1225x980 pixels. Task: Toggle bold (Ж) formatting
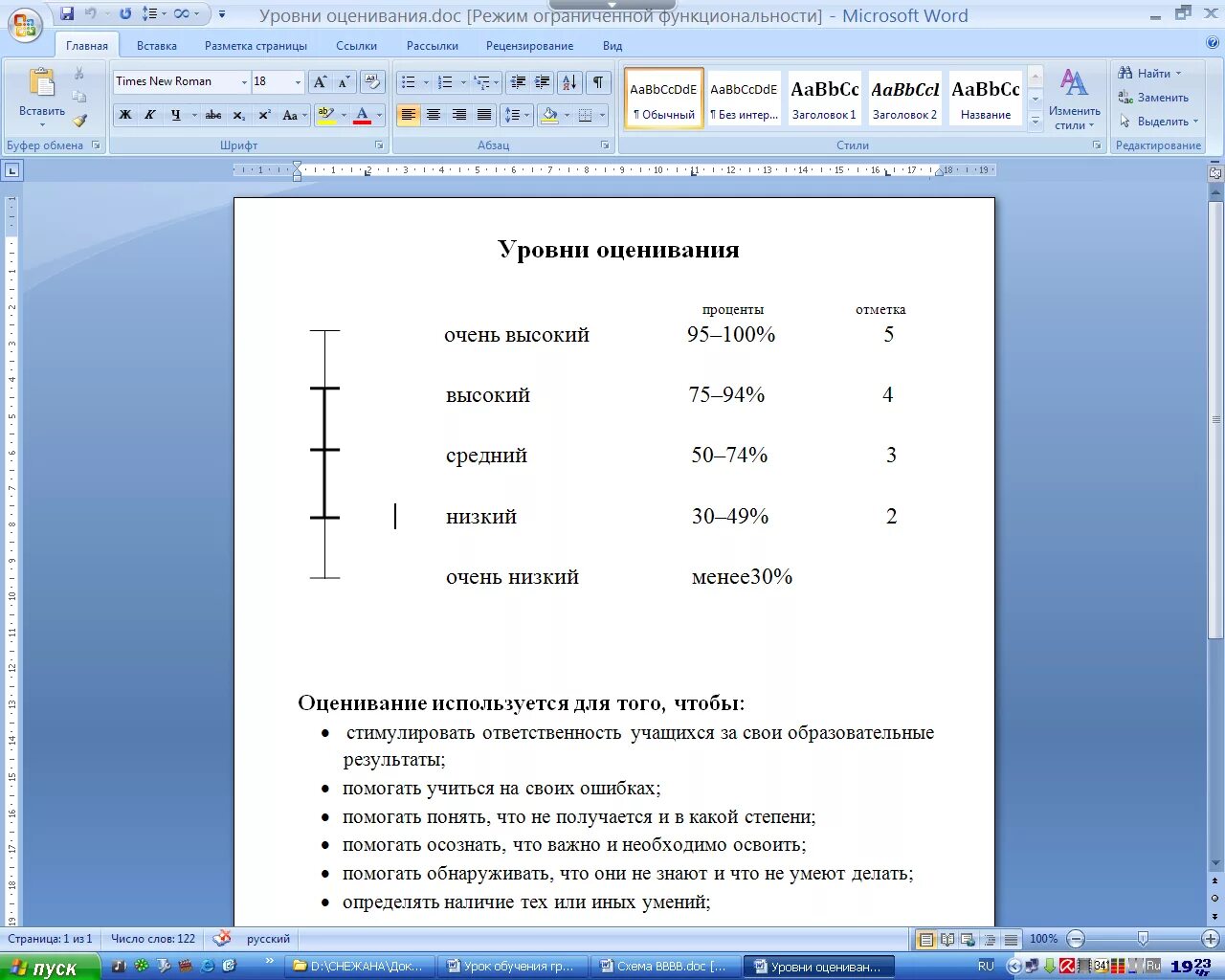(x=125, y=115)
